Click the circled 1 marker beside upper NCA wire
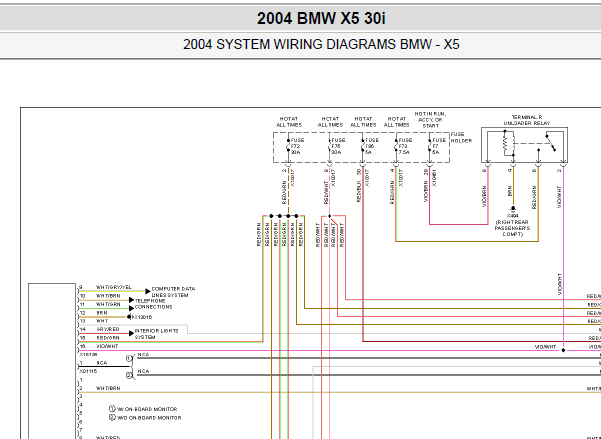This screenshot has width=601, height=439. click(x=129, y=358)
